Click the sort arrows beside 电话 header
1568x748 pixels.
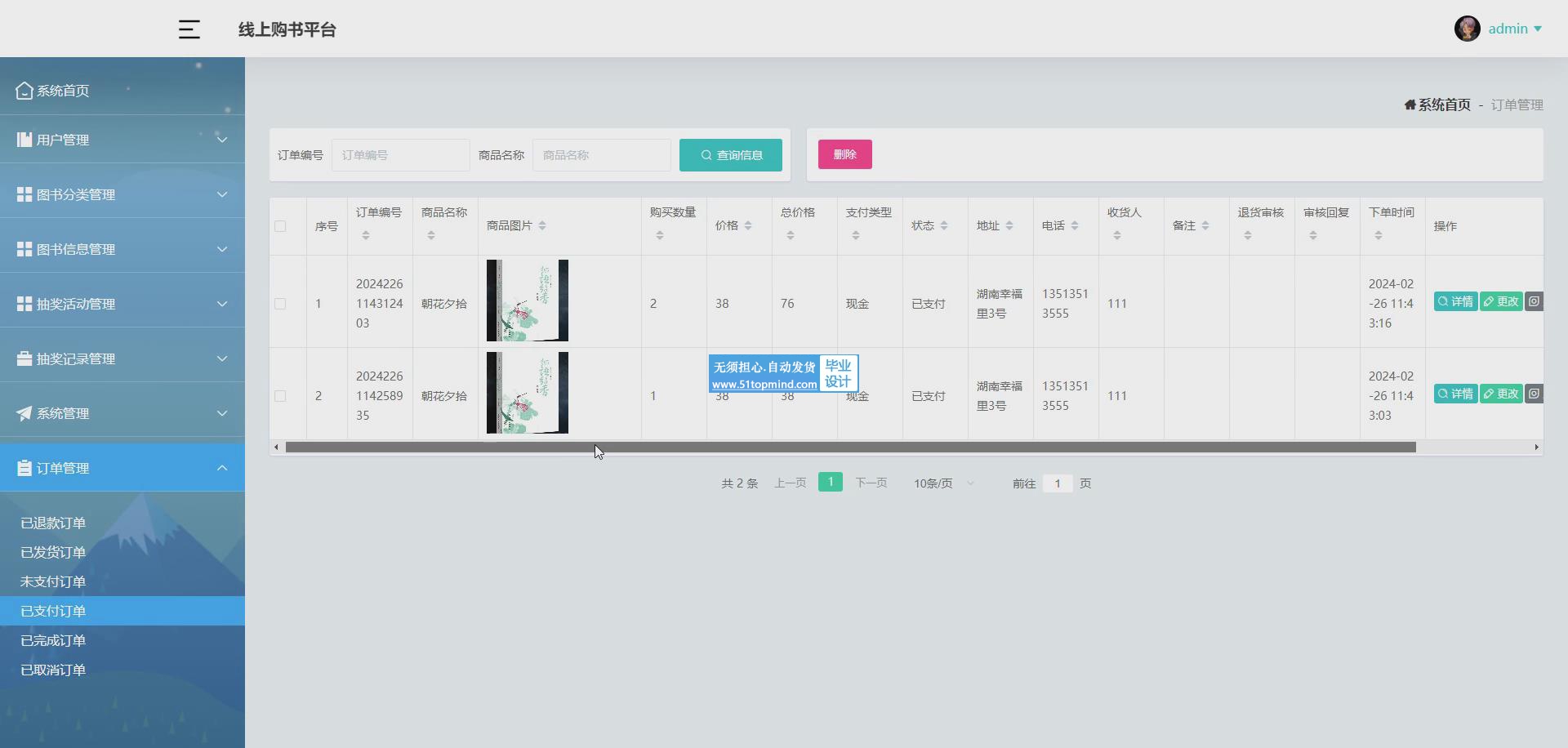coord(1075,226)
